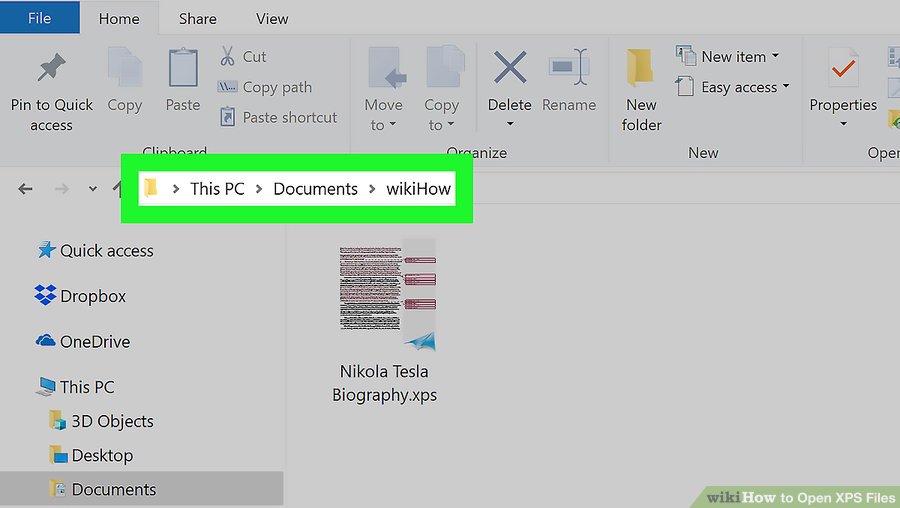The width and height of the screenshot is (900, 508).
Task: Select 3D Objects label in navigation pane
Action: (x=112, y=421)
